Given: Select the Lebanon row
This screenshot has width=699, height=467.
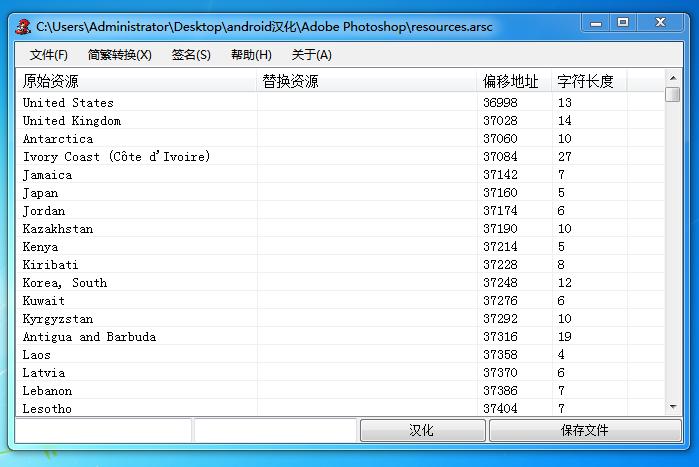Looking at the screenshot, I should [340, 391].
